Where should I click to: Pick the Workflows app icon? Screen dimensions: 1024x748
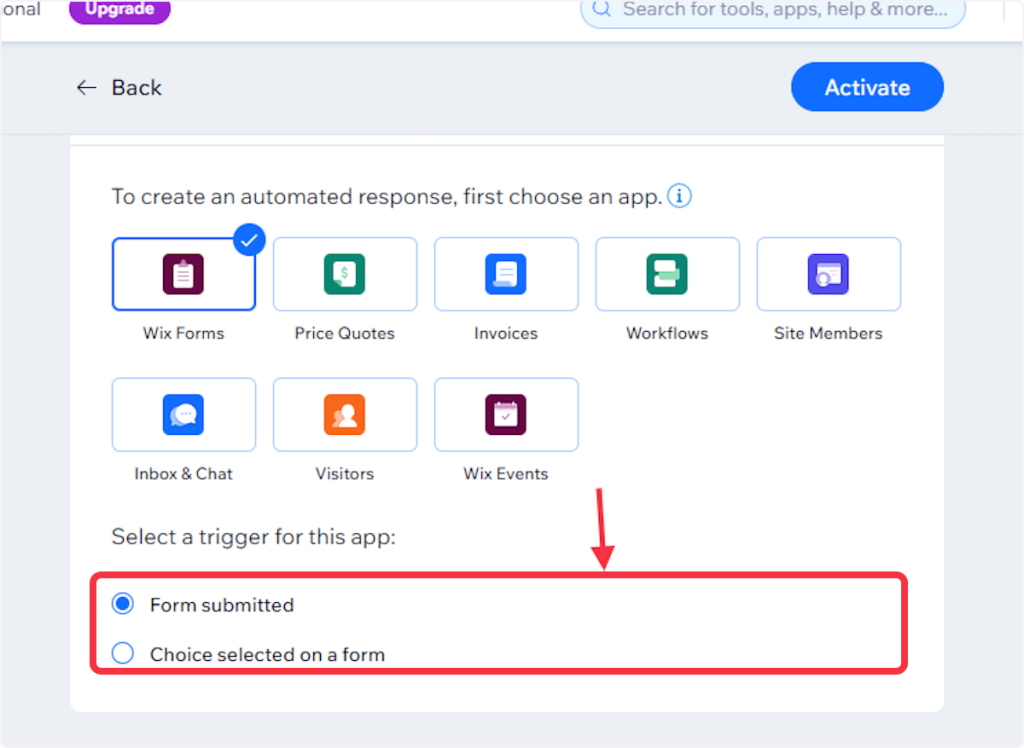coord(667,274)
